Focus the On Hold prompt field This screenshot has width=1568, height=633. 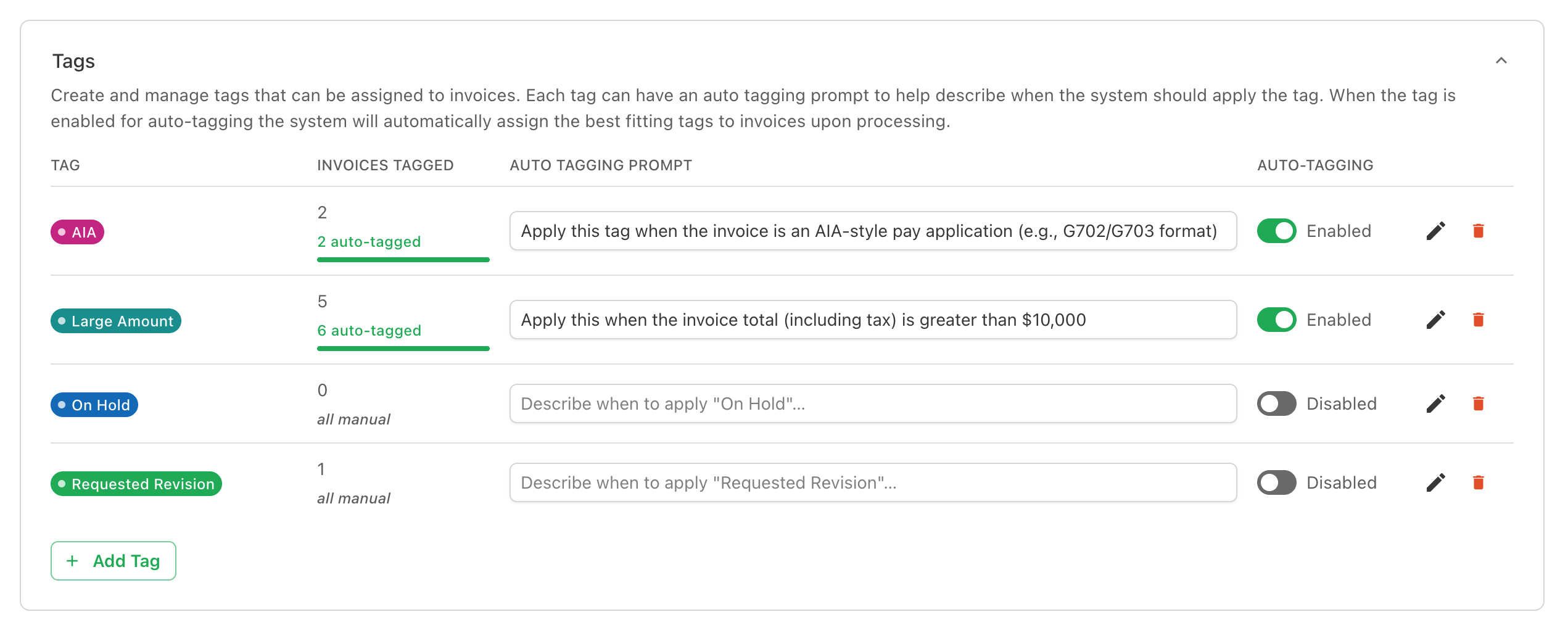tap(873, 404)
